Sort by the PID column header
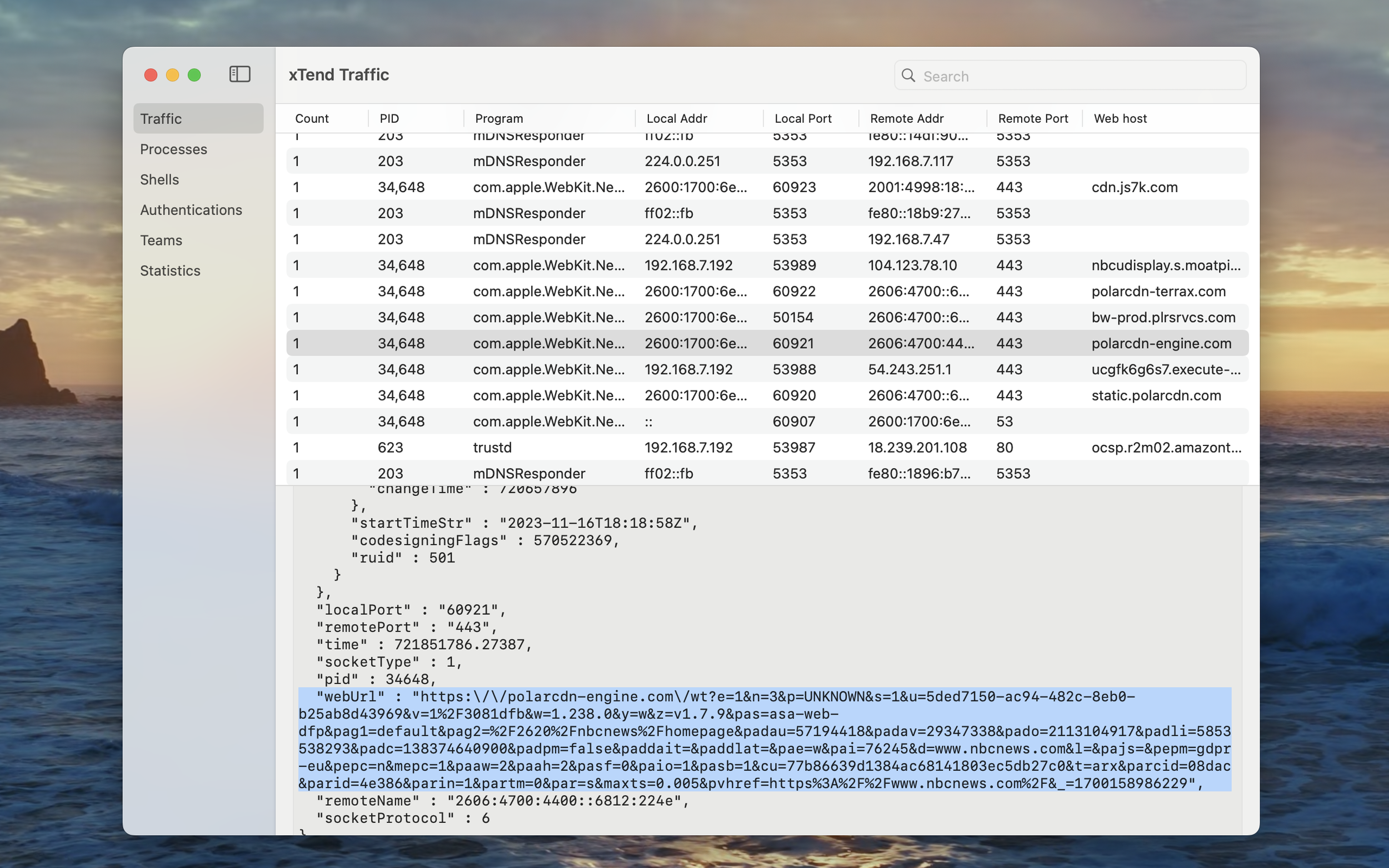 pos(389,119)
